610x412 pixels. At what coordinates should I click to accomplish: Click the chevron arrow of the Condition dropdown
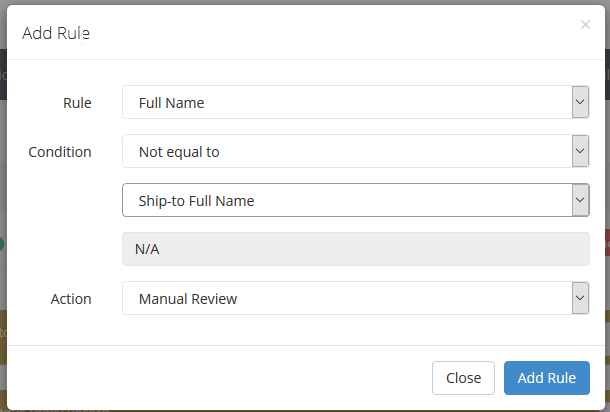pos(580,151)
